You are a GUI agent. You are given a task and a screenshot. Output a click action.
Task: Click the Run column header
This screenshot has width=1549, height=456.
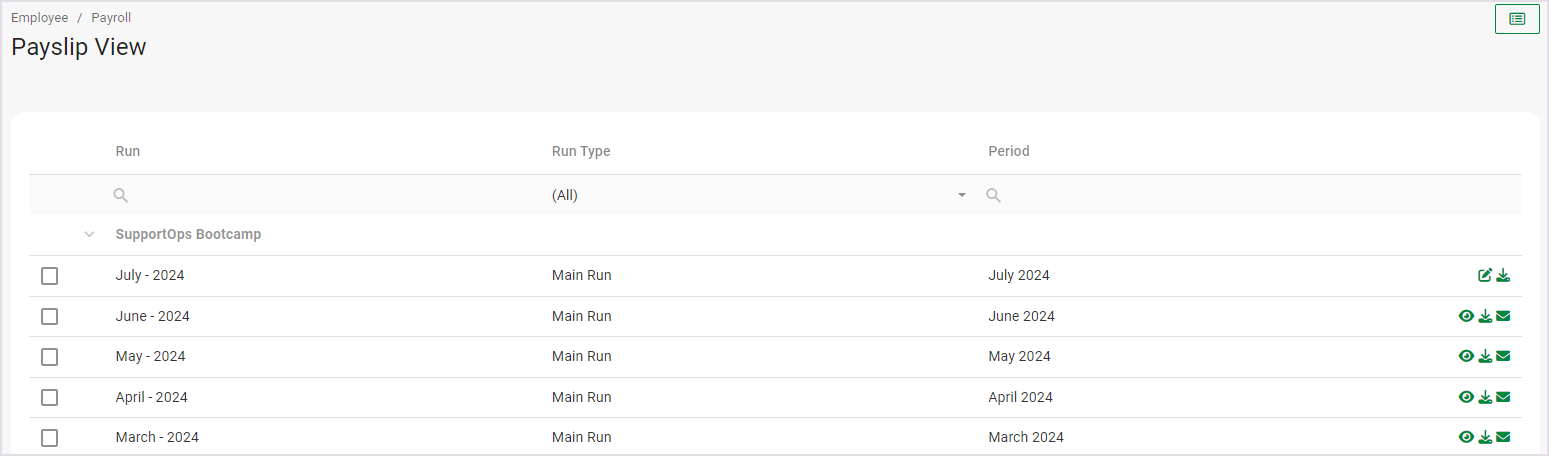[x=128, y=152]
